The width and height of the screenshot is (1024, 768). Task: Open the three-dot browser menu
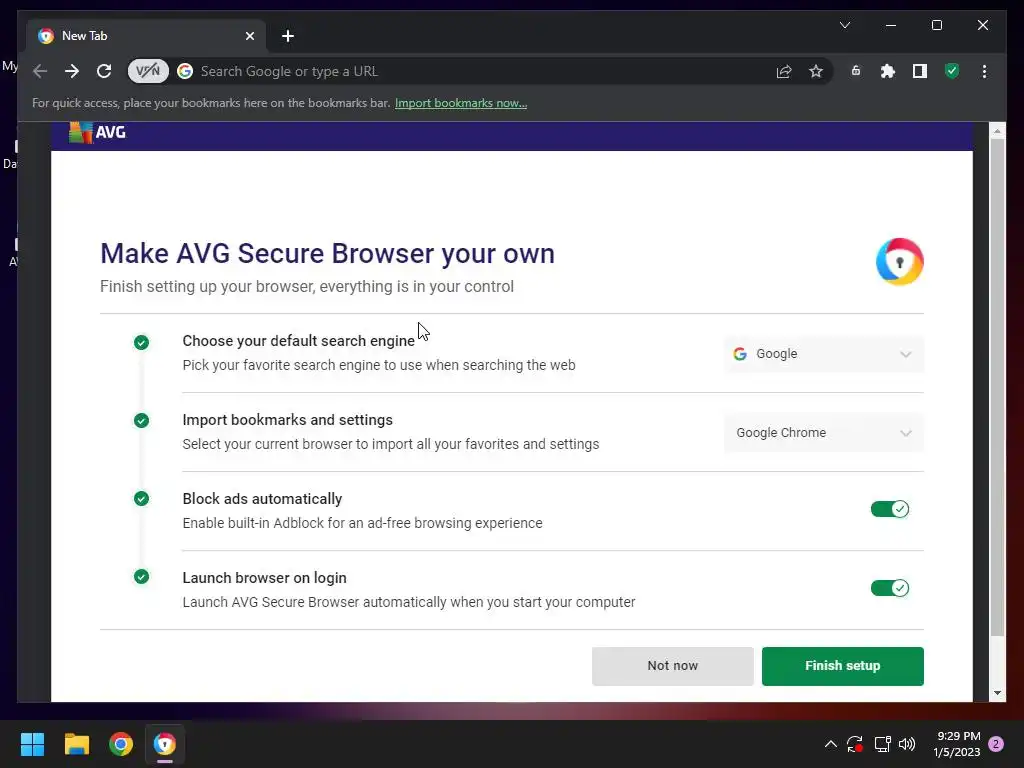click(x=985, y=71)
